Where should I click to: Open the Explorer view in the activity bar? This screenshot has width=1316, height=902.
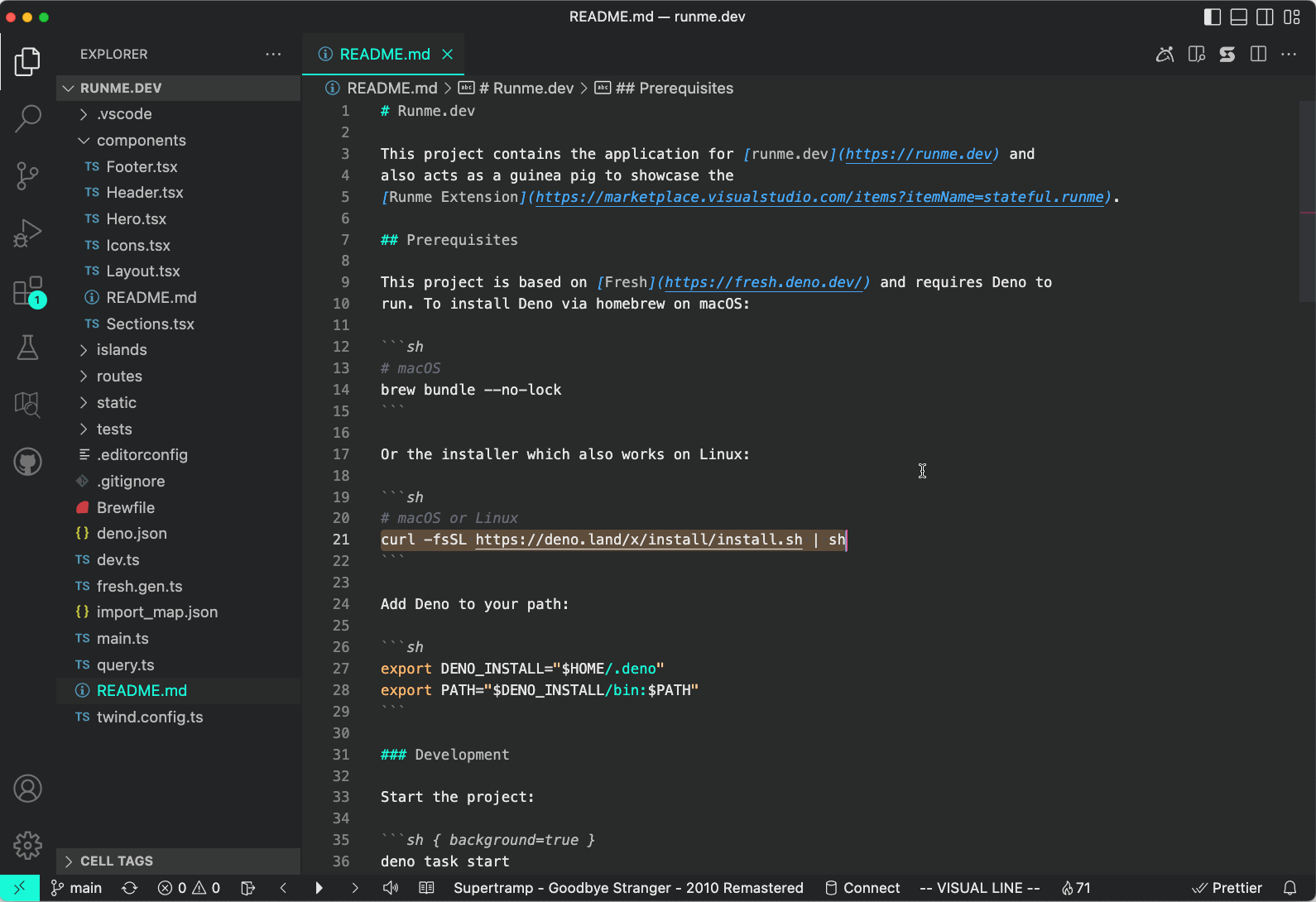[x=27, y=61]
